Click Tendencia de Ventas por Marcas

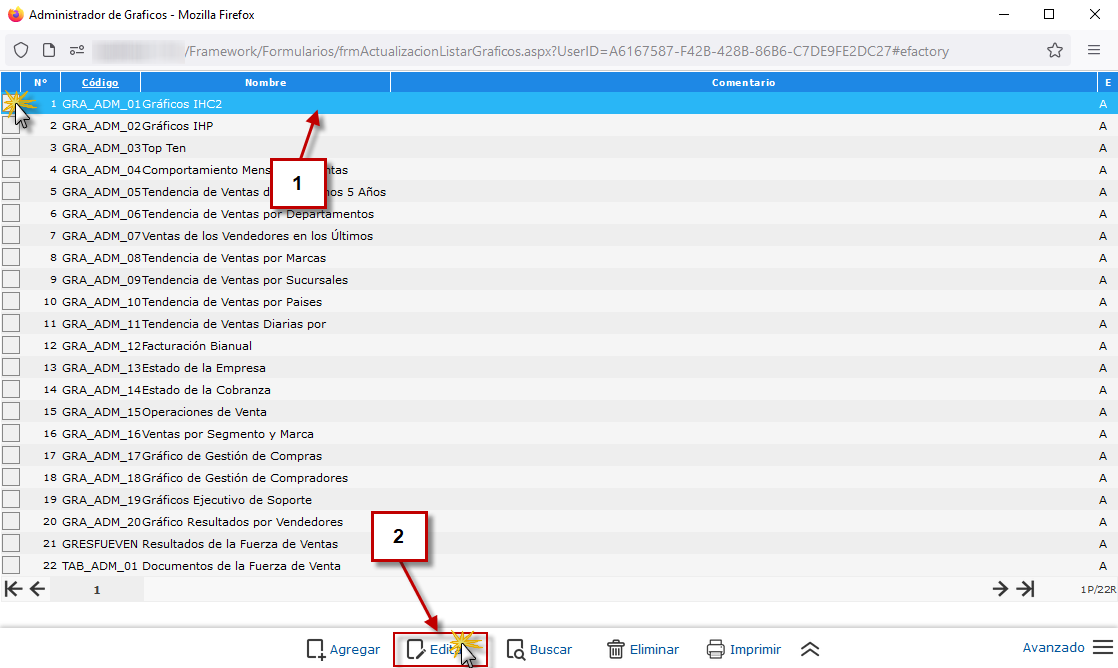pyautogui.click(x=234, y=258)
